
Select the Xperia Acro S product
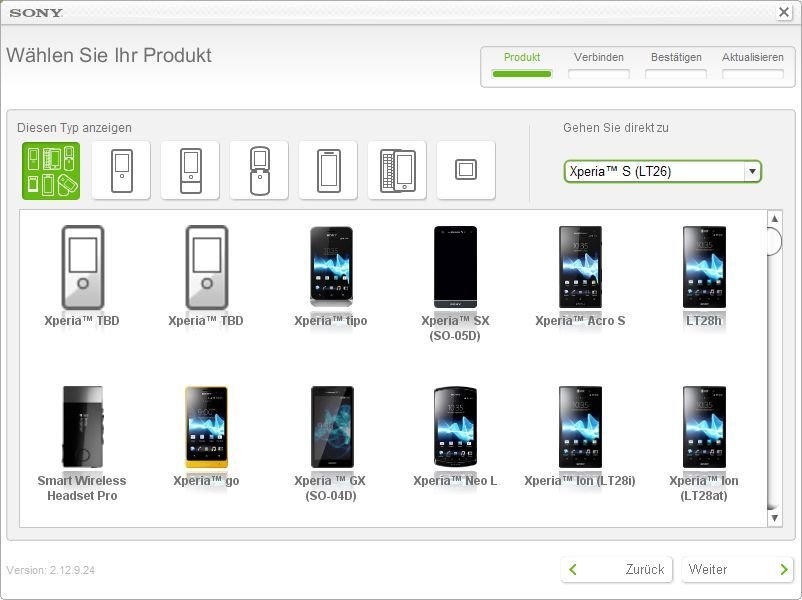[x=580, y=276]
